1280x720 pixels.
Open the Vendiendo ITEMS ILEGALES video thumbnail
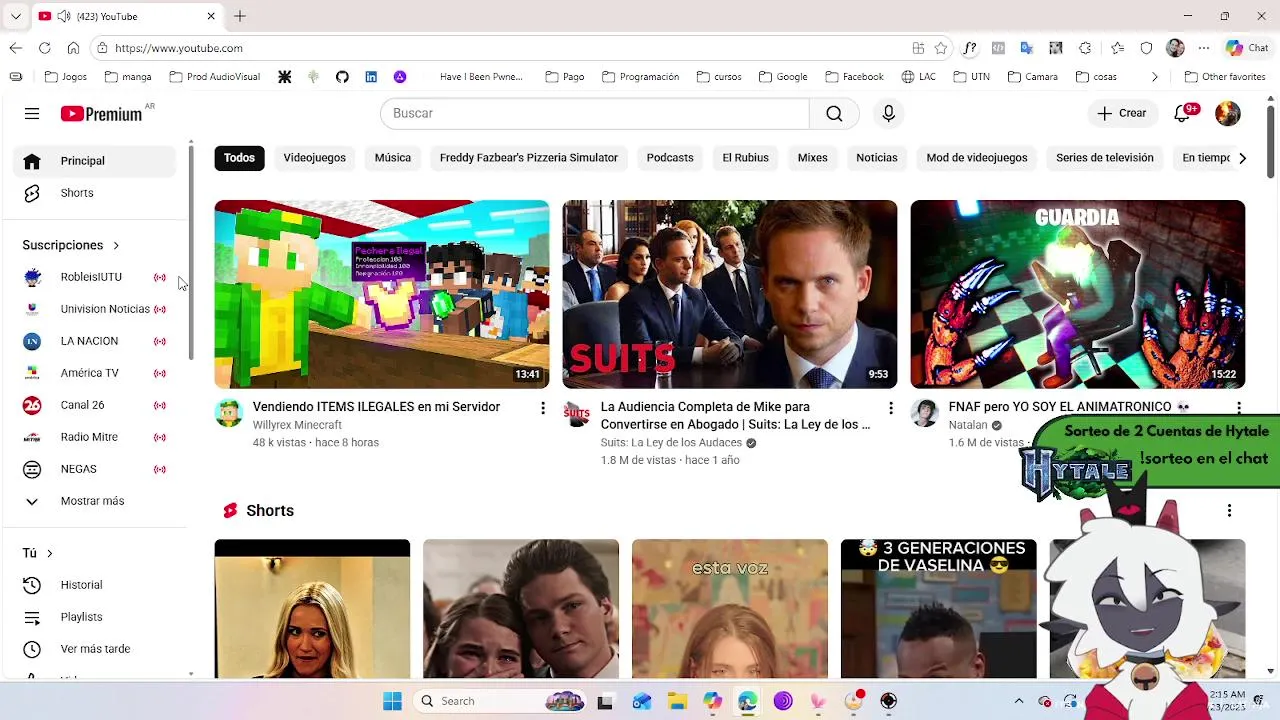(382, 295)
